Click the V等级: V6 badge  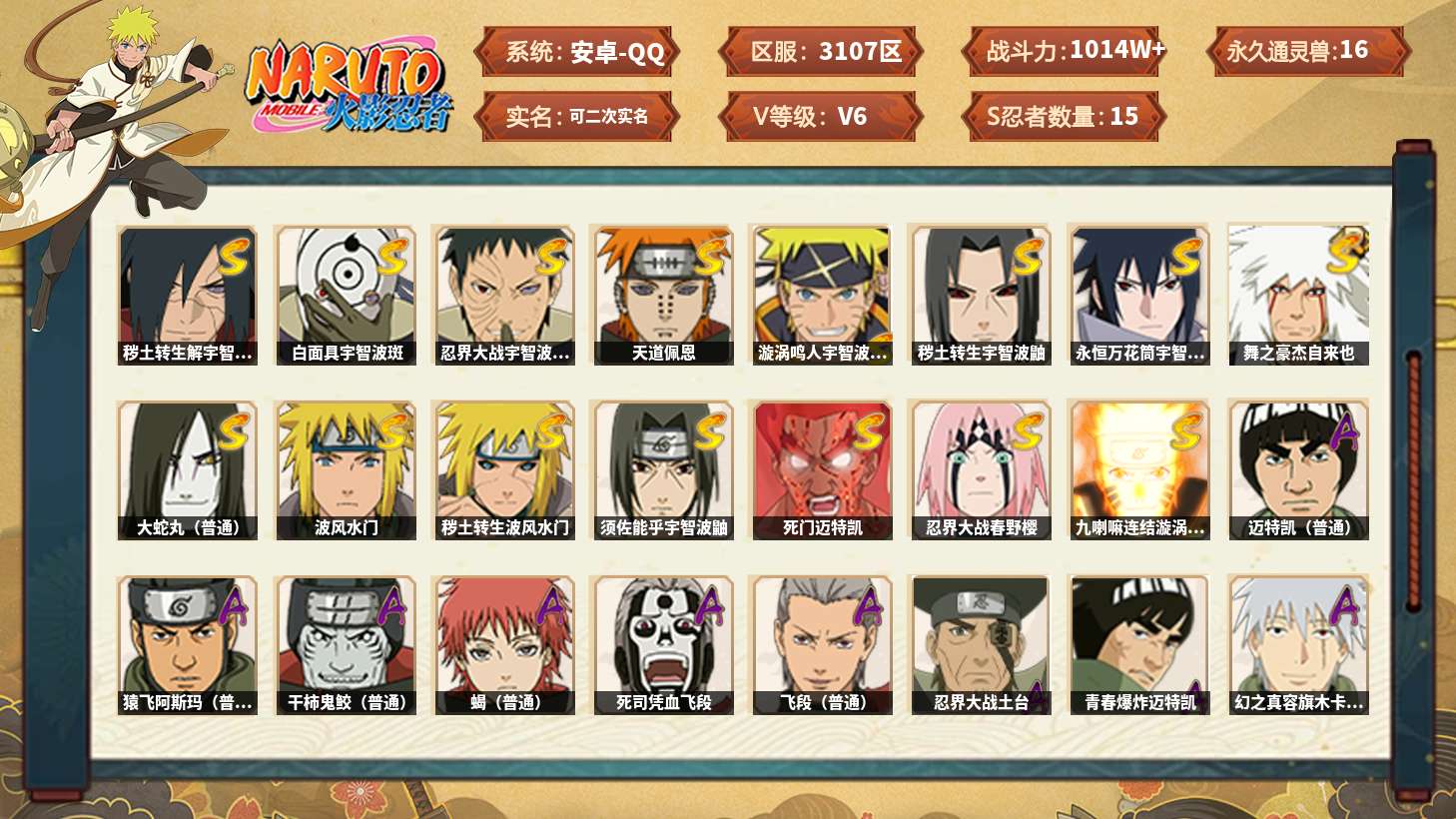click(x=820, y=117)
